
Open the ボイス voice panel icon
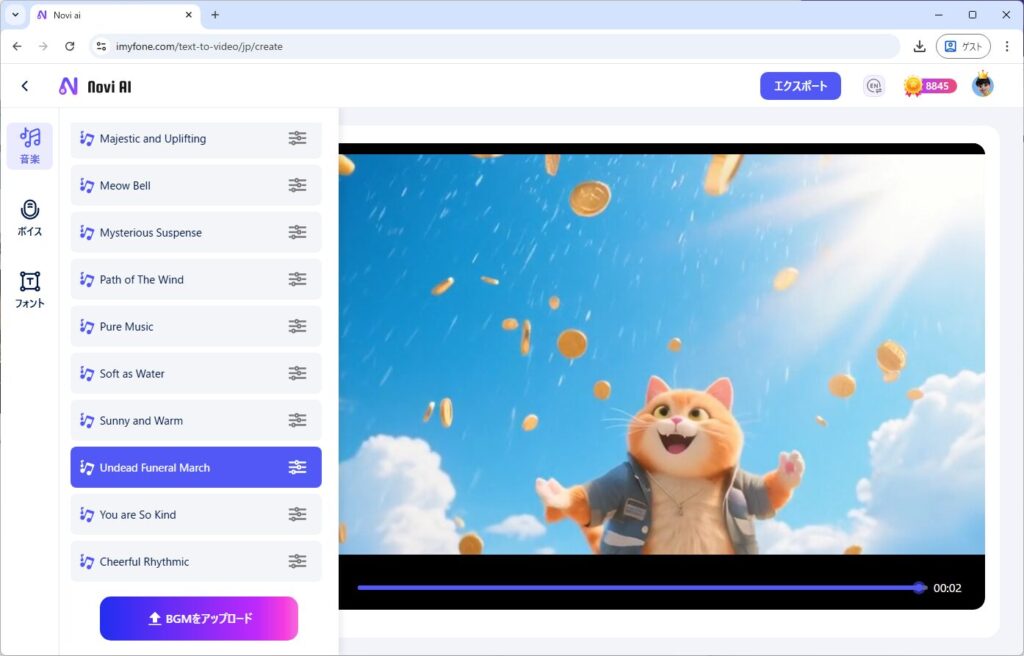(x=29, y=217)
